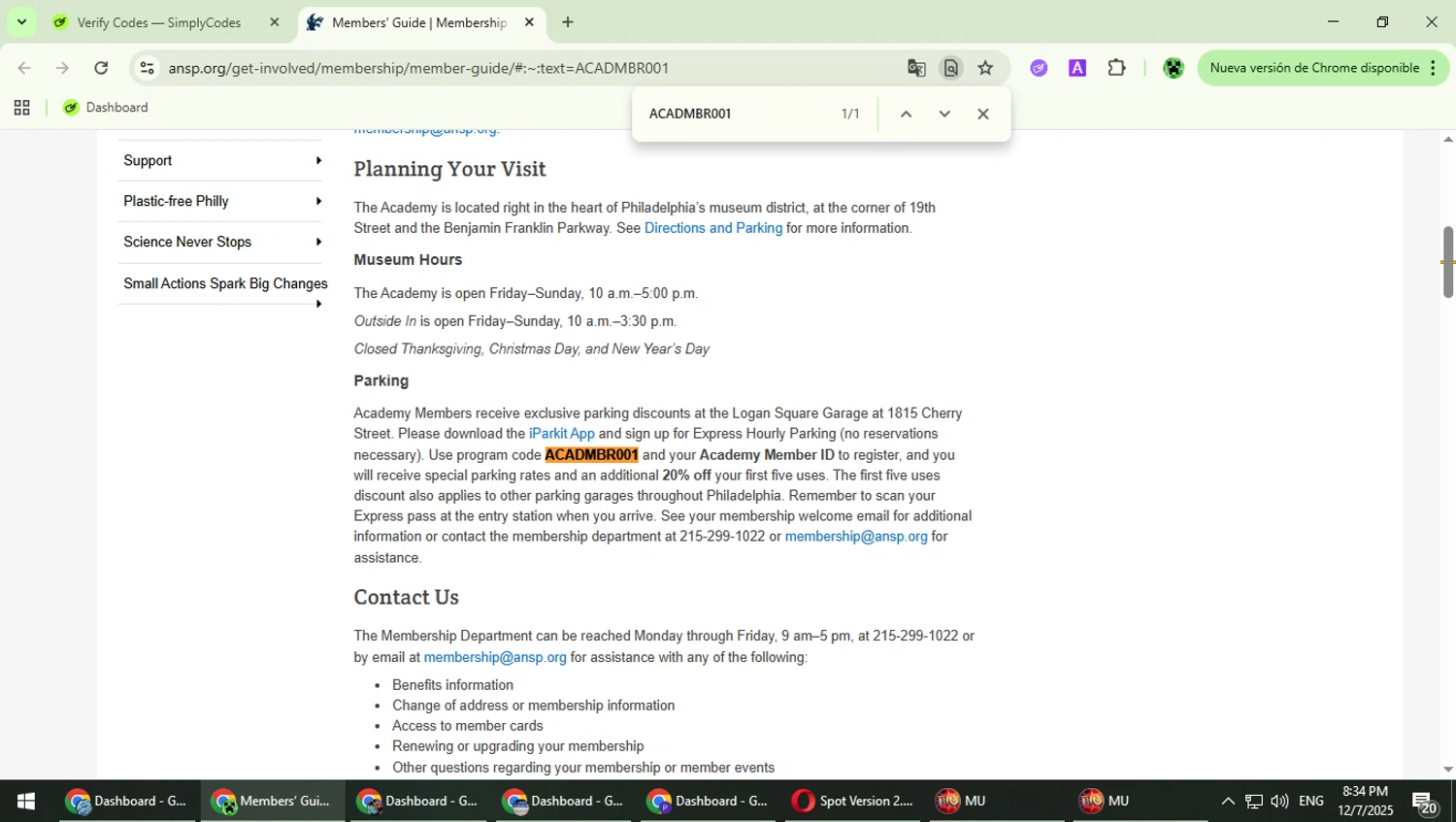Open the iParkit App link

tap(562, 434)
